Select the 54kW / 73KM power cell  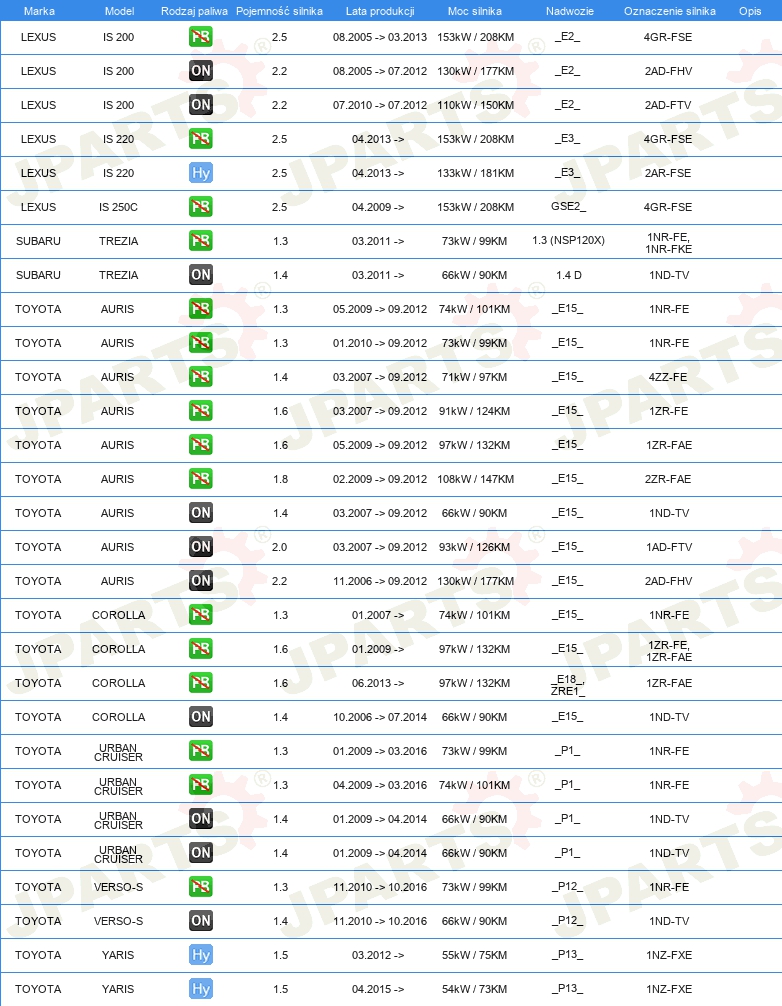[475, 989]
